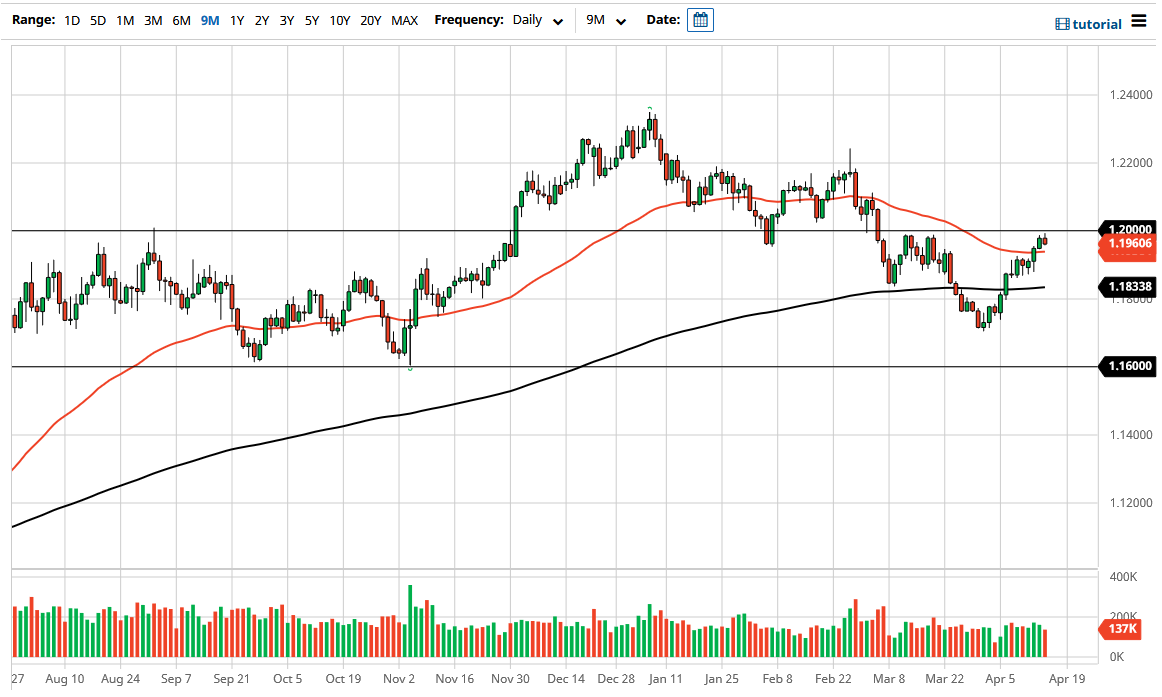
Task: Select the 20Y range
Action: pos(371,19)
